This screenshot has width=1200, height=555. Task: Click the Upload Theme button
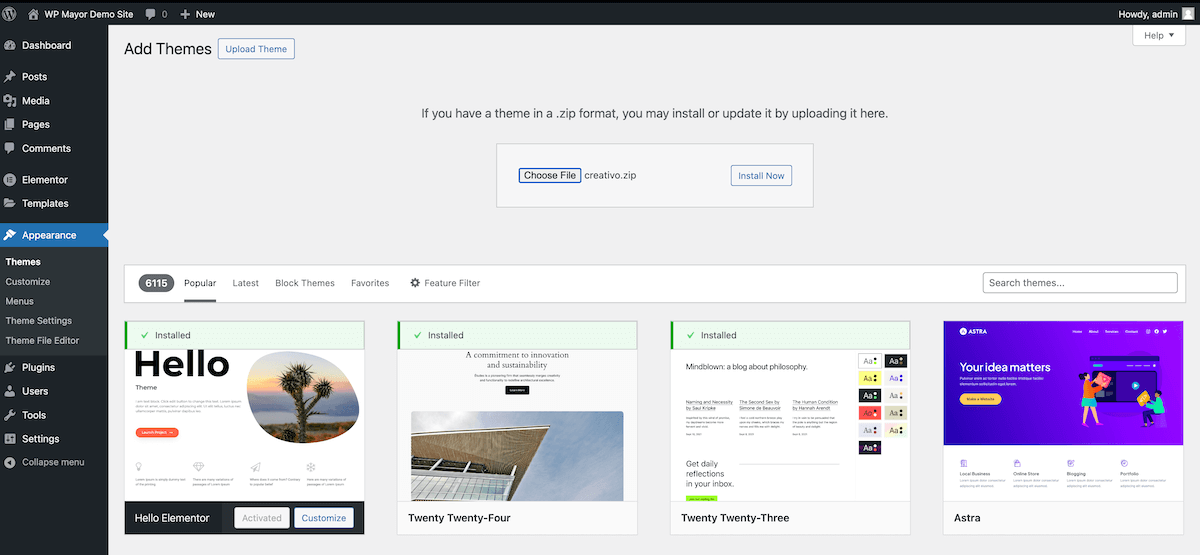pos(256,49)
